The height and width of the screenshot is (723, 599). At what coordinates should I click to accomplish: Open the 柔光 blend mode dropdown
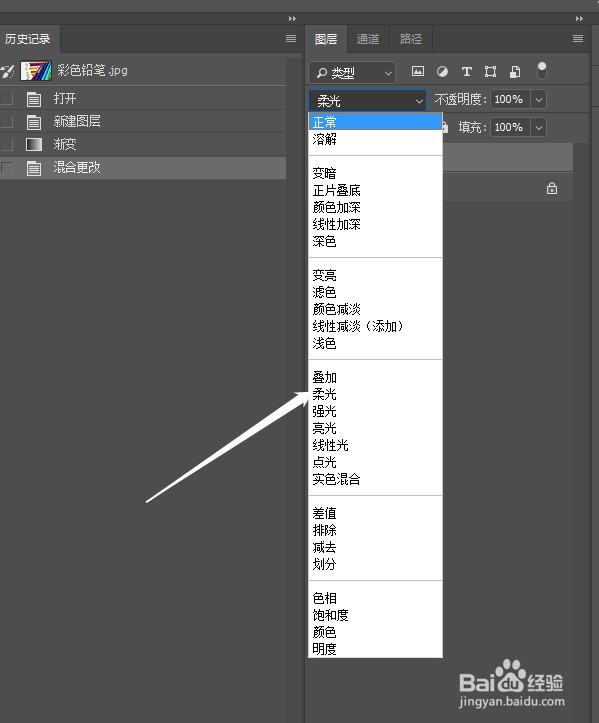click(368, 101)
